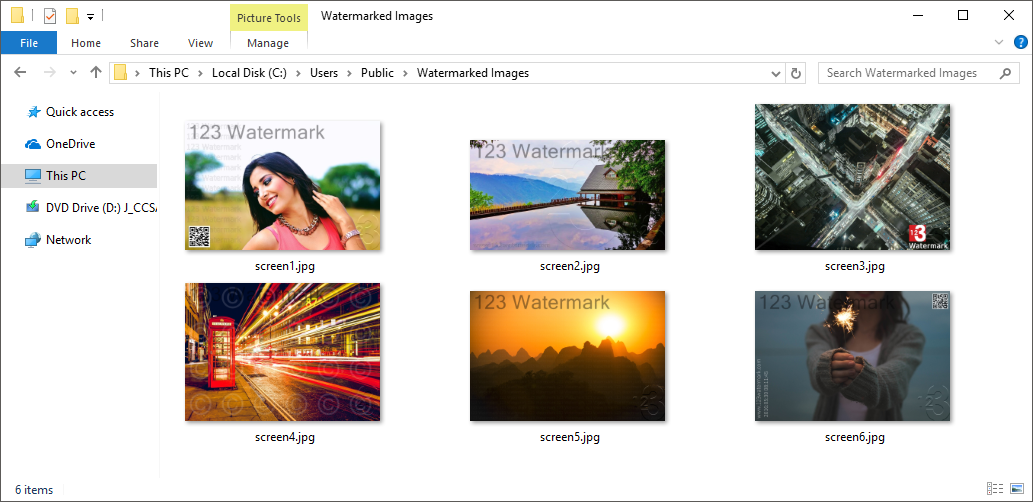
Task: Click Public in the address path
Action: [377, 73]
